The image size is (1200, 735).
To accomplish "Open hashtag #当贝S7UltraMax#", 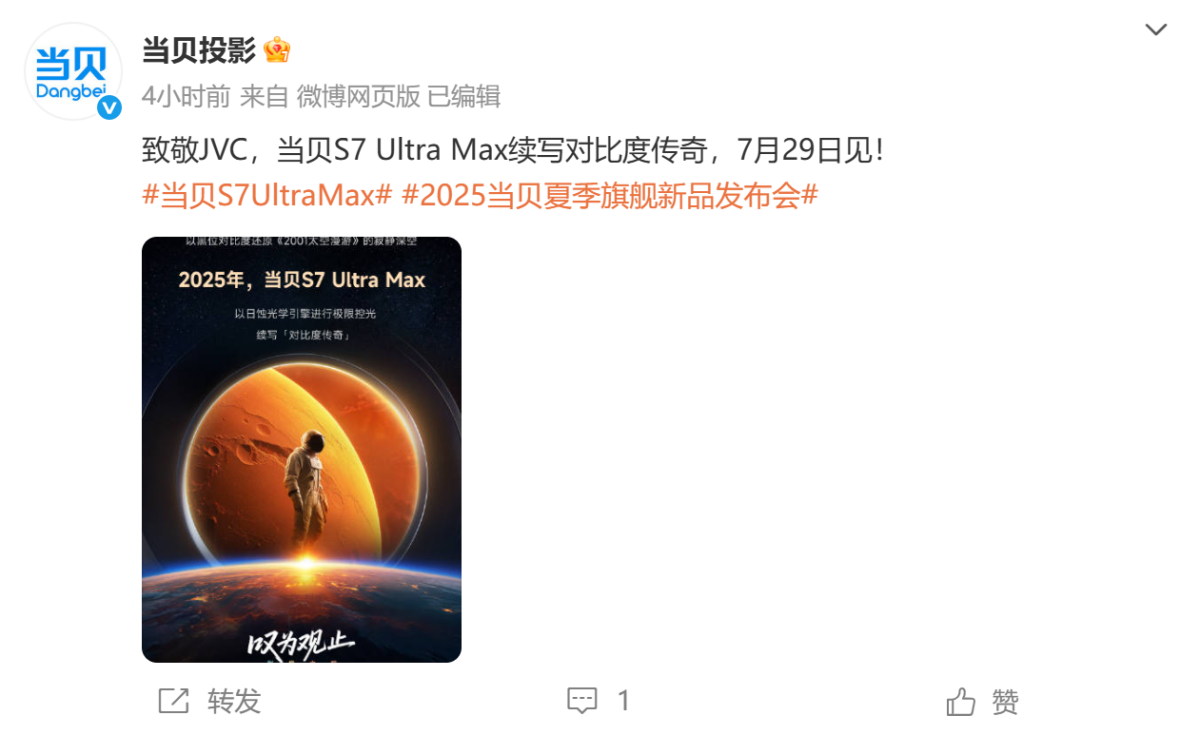I will (267, 195).
